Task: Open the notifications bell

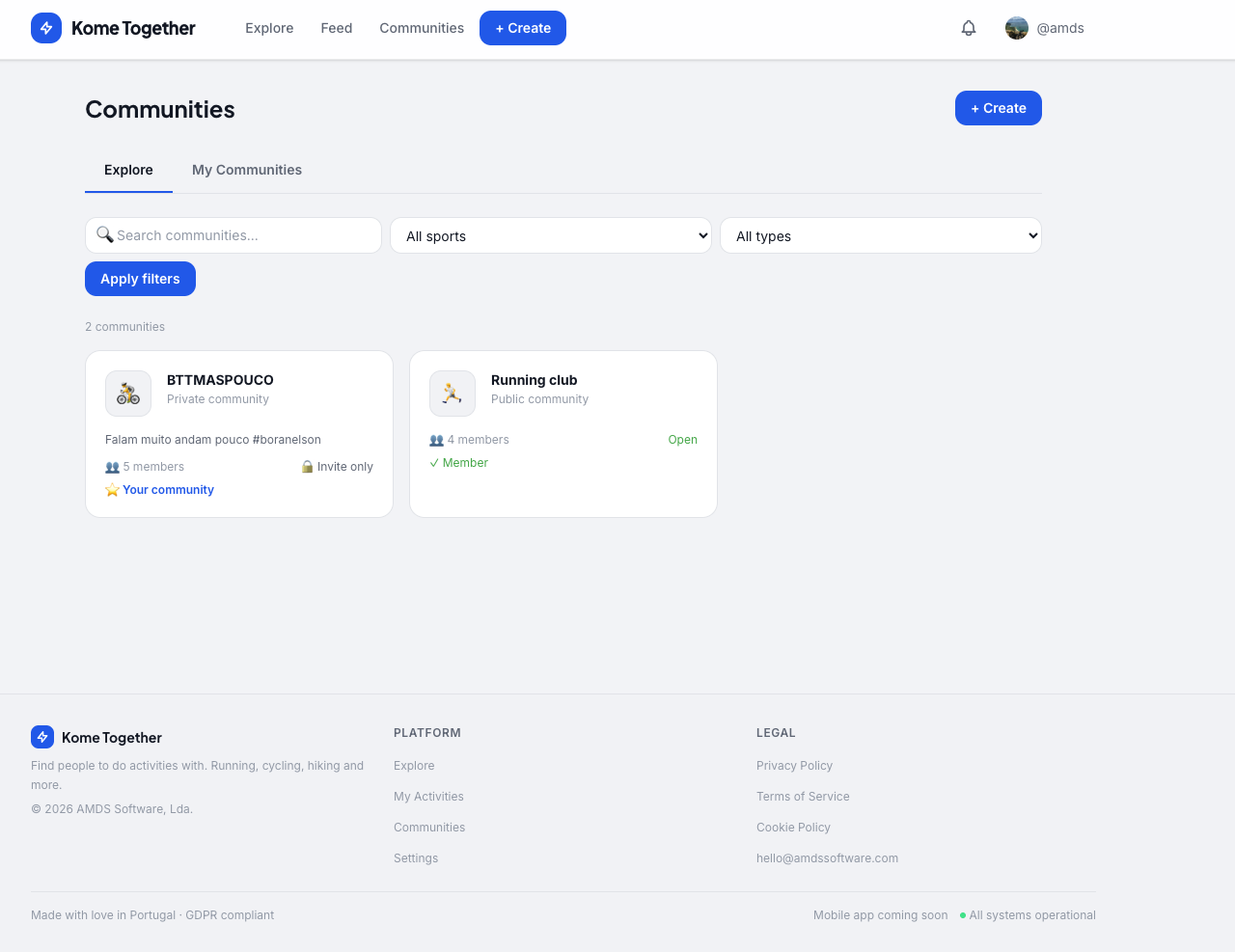Action: tap(969, 28)
